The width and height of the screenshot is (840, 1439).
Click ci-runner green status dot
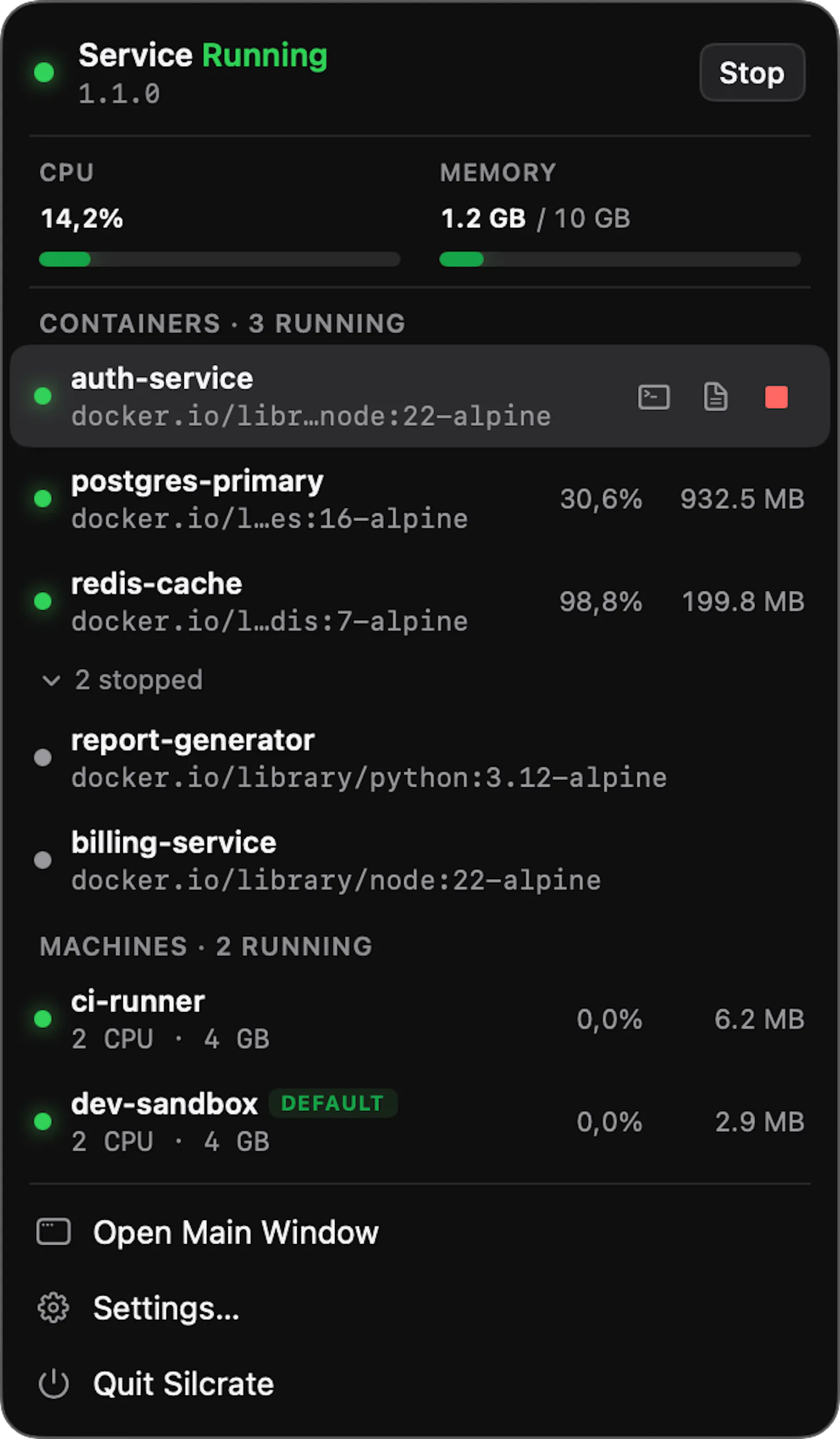(x=43, y=1019)
